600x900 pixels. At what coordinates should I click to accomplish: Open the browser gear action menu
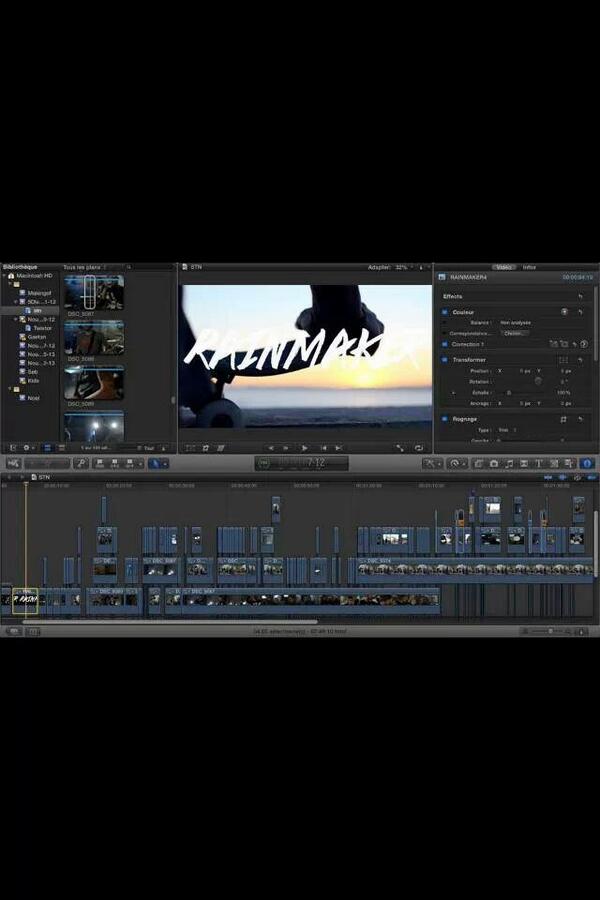pos(28,448)
